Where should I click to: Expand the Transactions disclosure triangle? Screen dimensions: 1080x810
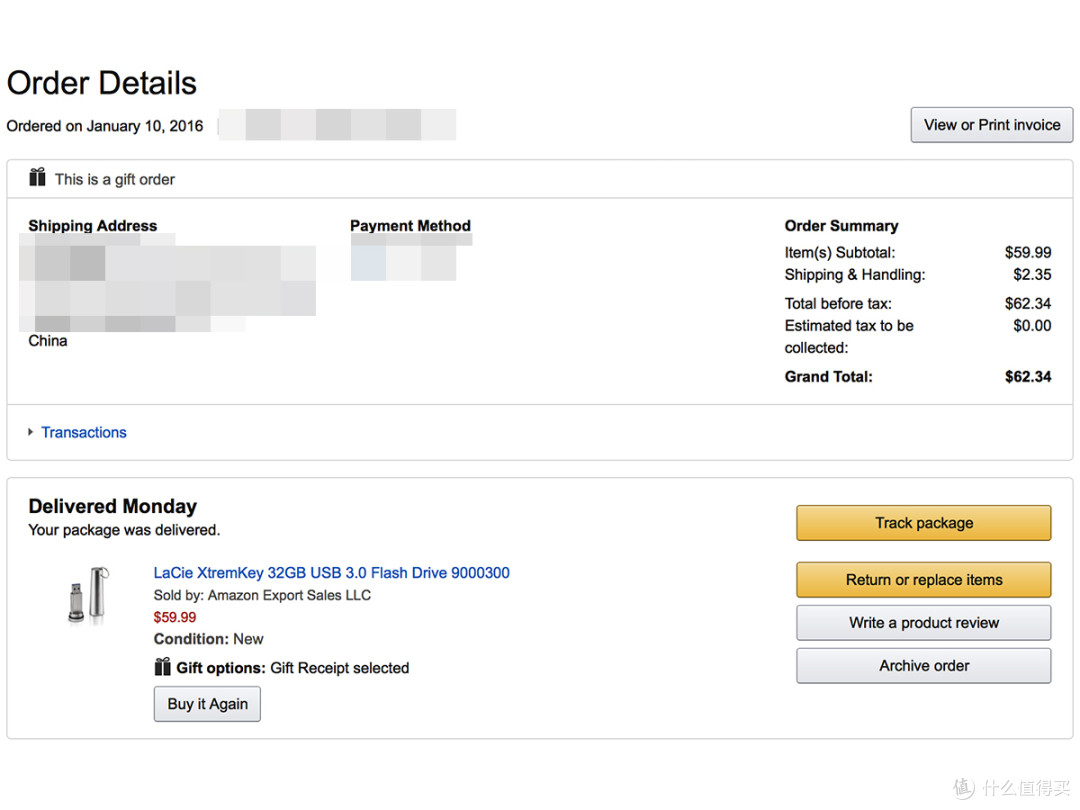click(30, 432)
